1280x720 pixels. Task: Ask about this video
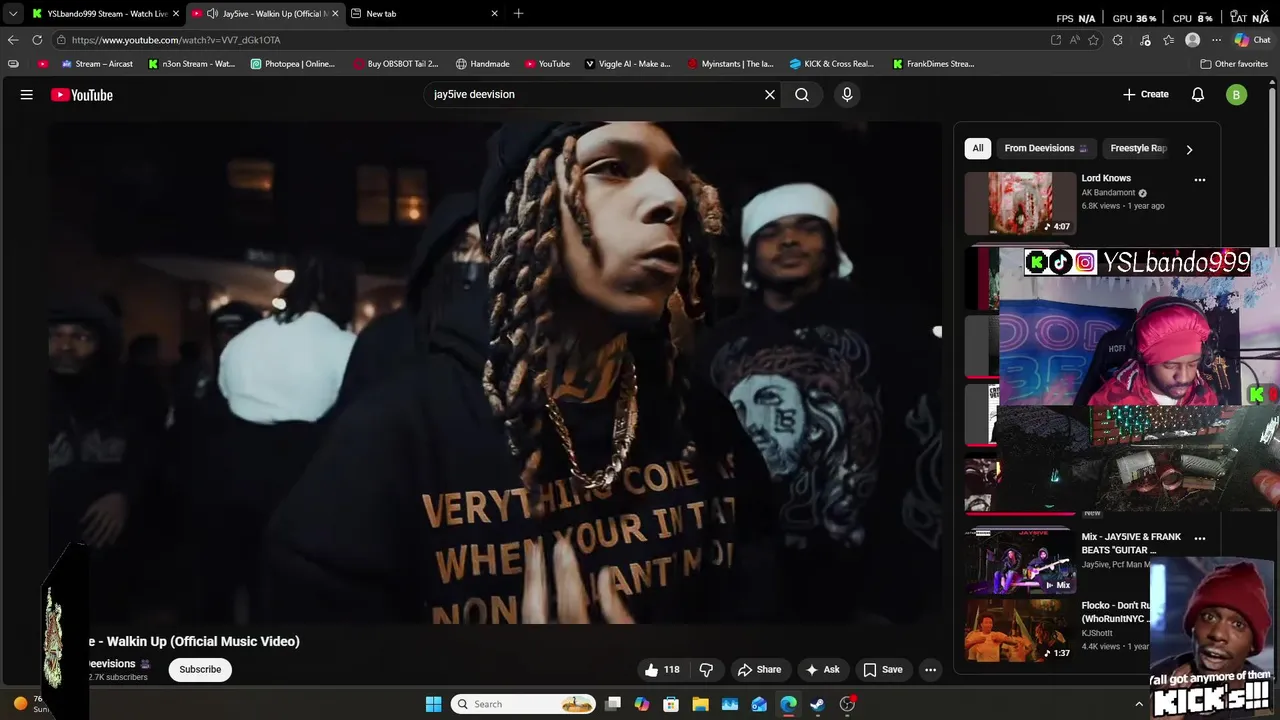point(822,670)
